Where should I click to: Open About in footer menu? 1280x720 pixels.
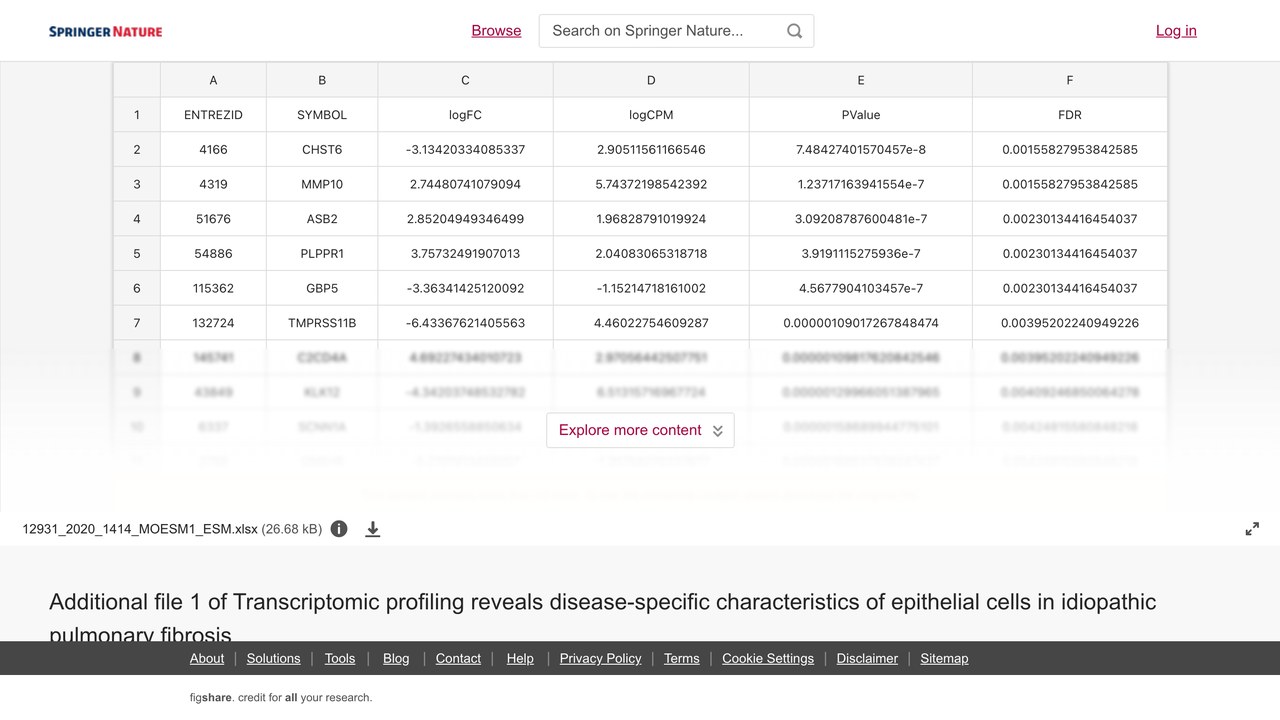(x=207, y=658)
